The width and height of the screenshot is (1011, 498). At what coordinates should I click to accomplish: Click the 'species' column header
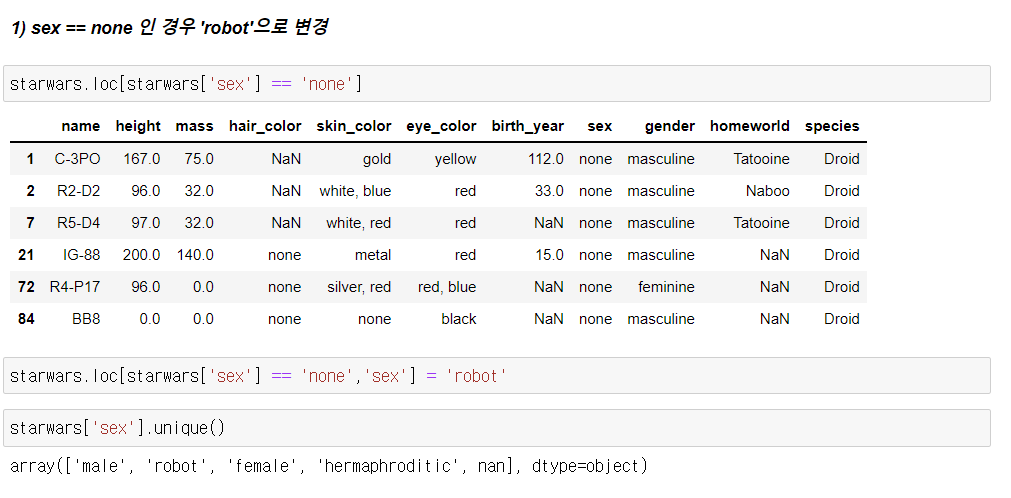click(832, 126)
